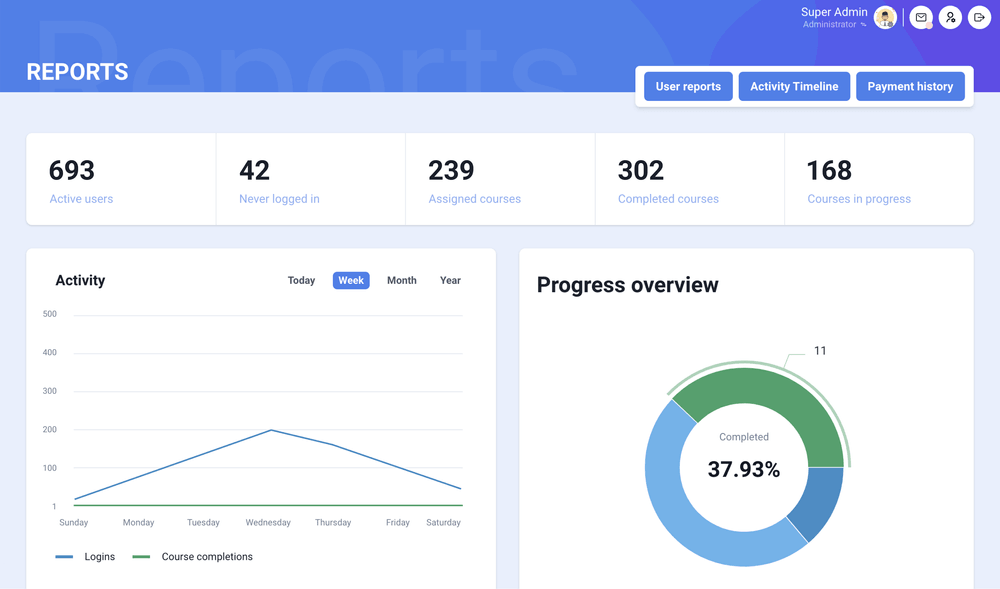Open the messages envelope icon
Viewport: 1000px width, 589px height.
[921, 18]
